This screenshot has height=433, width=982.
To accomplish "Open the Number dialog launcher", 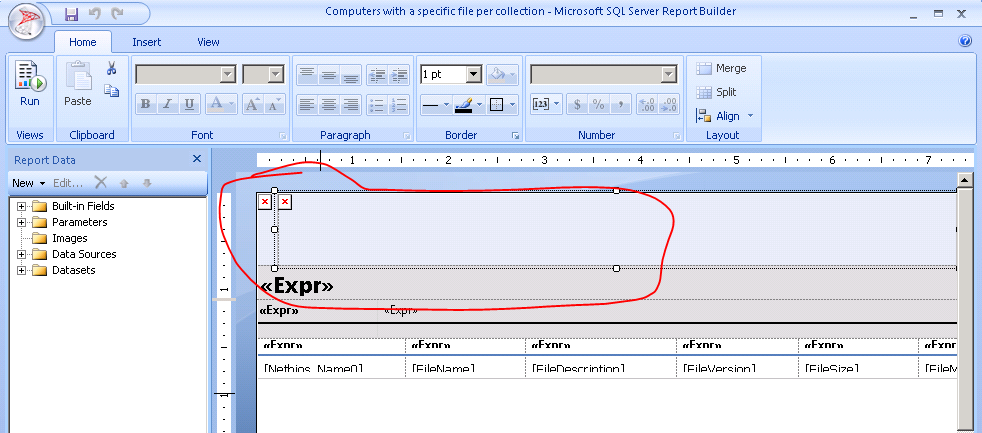I will pyautogui.click(x=677, y=135).
